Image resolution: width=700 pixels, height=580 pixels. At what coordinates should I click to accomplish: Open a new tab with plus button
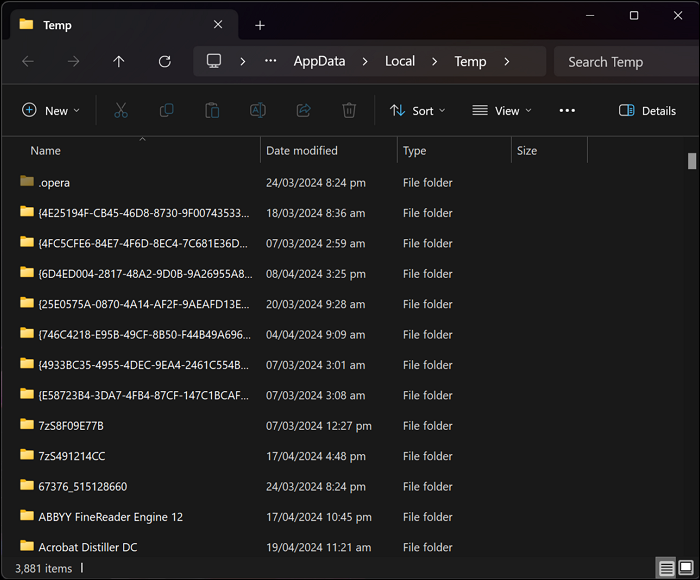260,25
